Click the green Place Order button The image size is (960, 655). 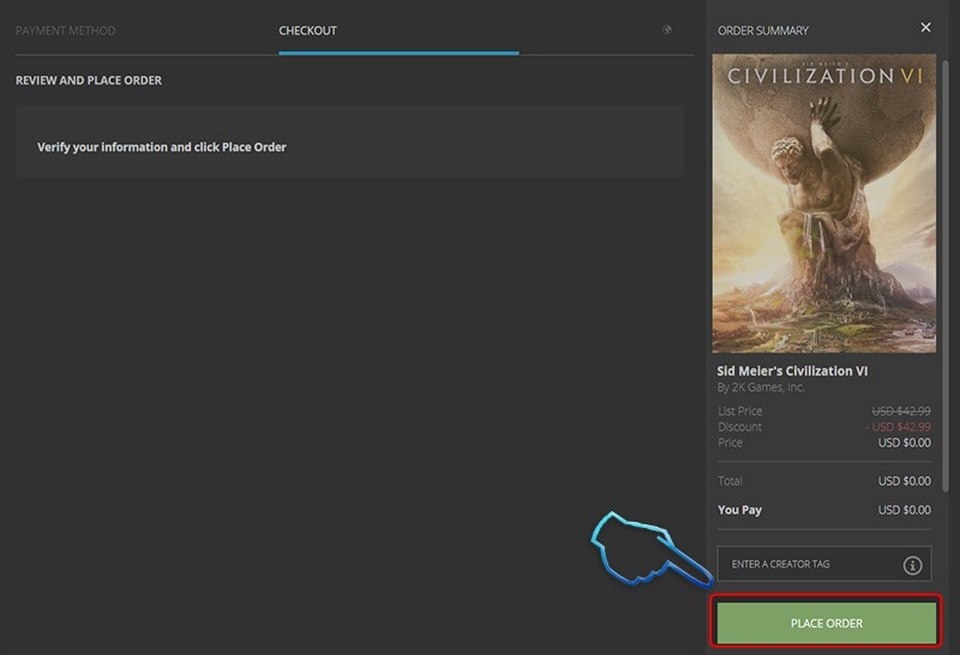(826, 623)
